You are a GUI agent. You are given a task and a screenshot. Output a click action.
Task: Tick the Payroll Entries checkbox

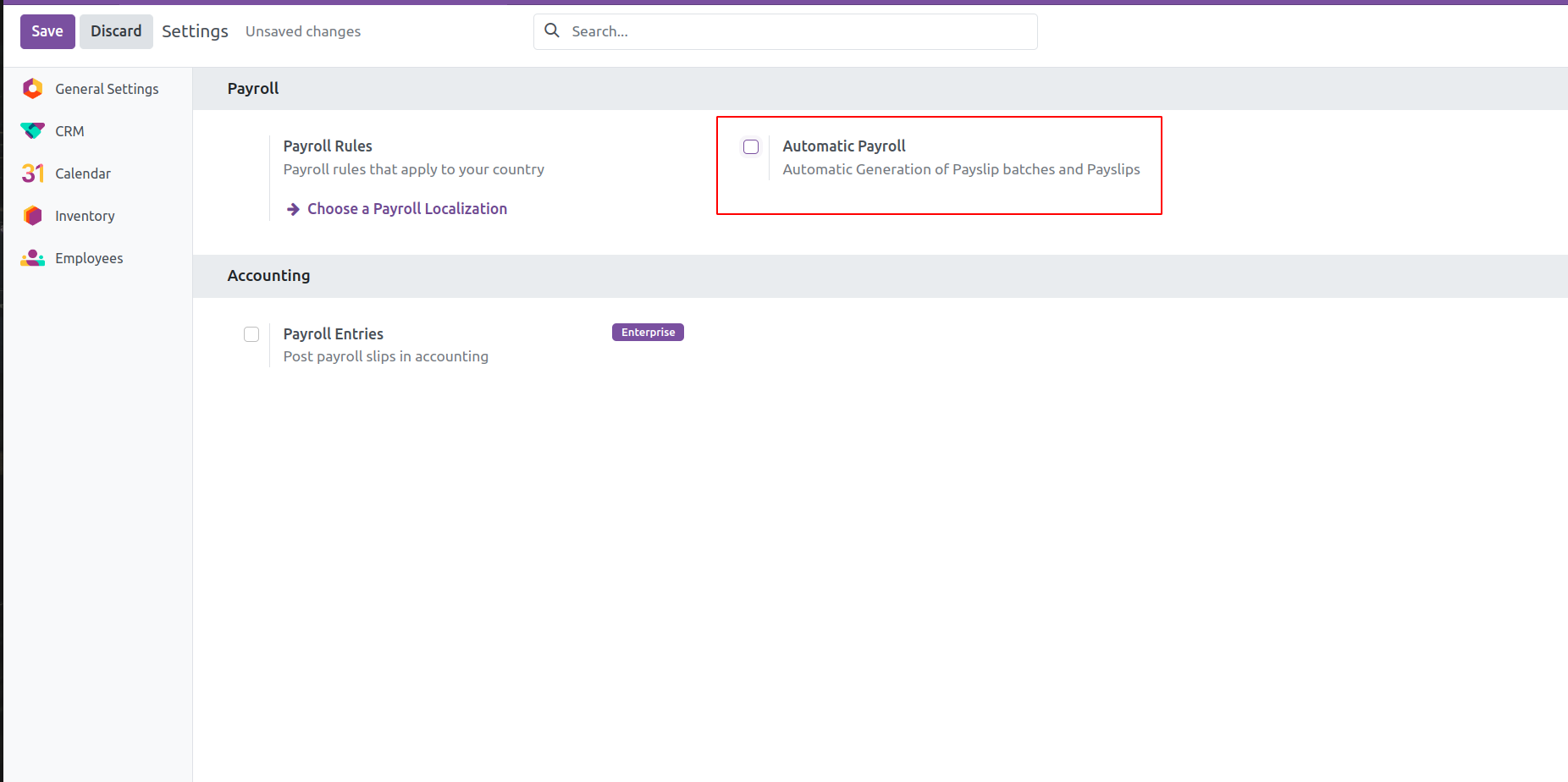click(251, 334)
